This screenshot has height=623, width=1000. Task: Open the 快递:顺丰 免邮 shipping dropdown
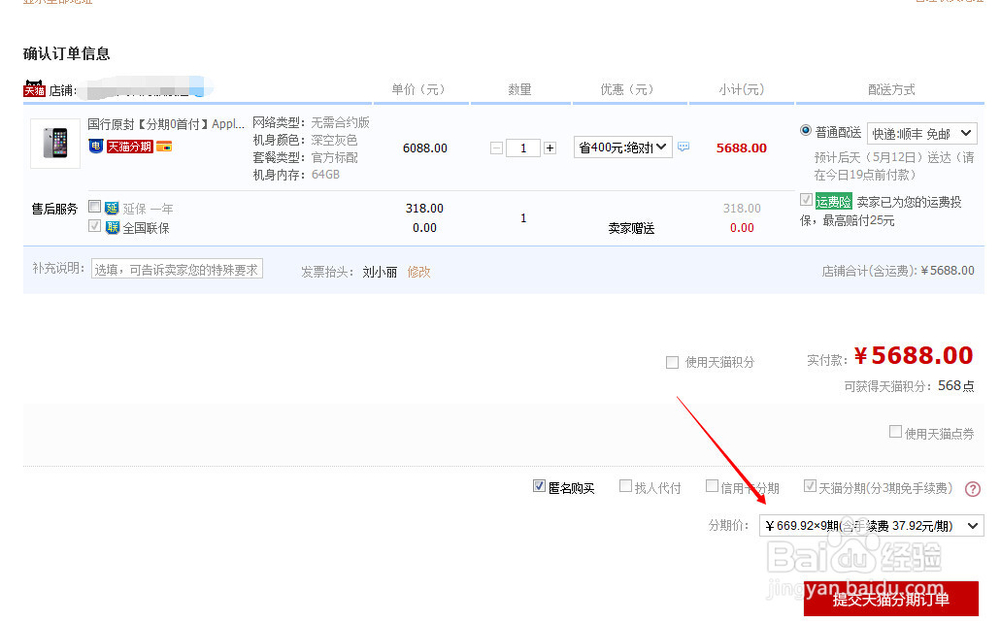922,133
